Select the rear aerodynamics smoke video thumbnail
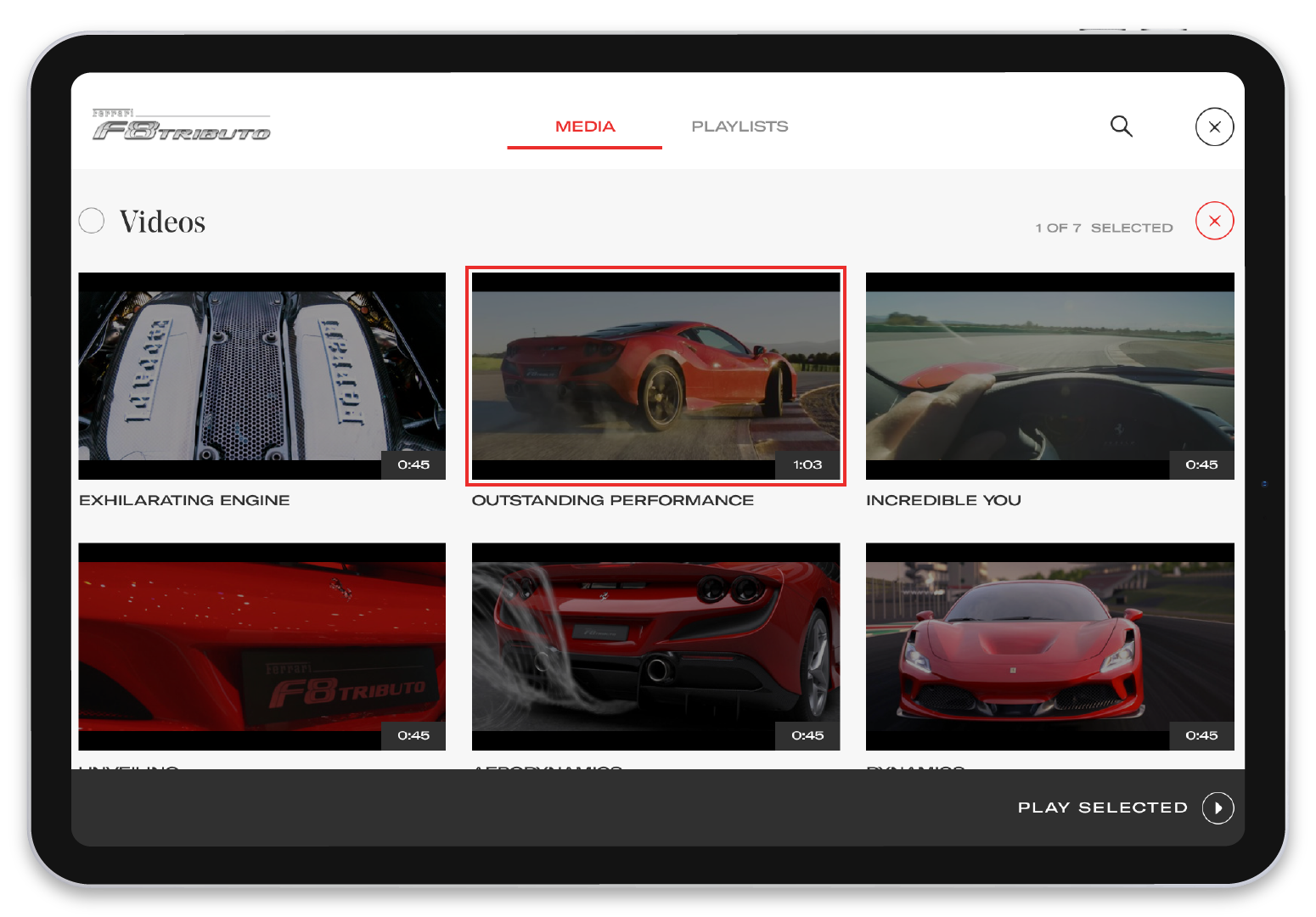1316x917 pixels. [x=655, y=646]
